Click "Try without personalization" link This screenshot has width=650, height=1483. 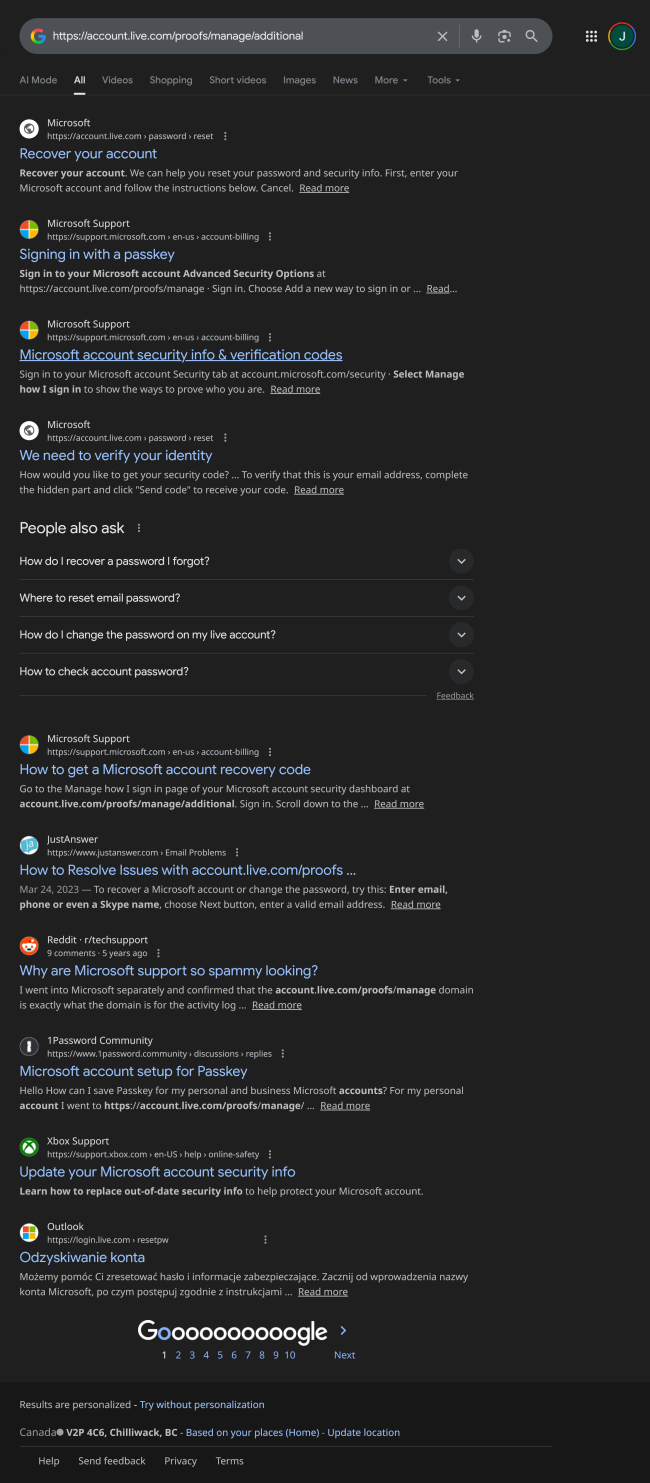202,1405
